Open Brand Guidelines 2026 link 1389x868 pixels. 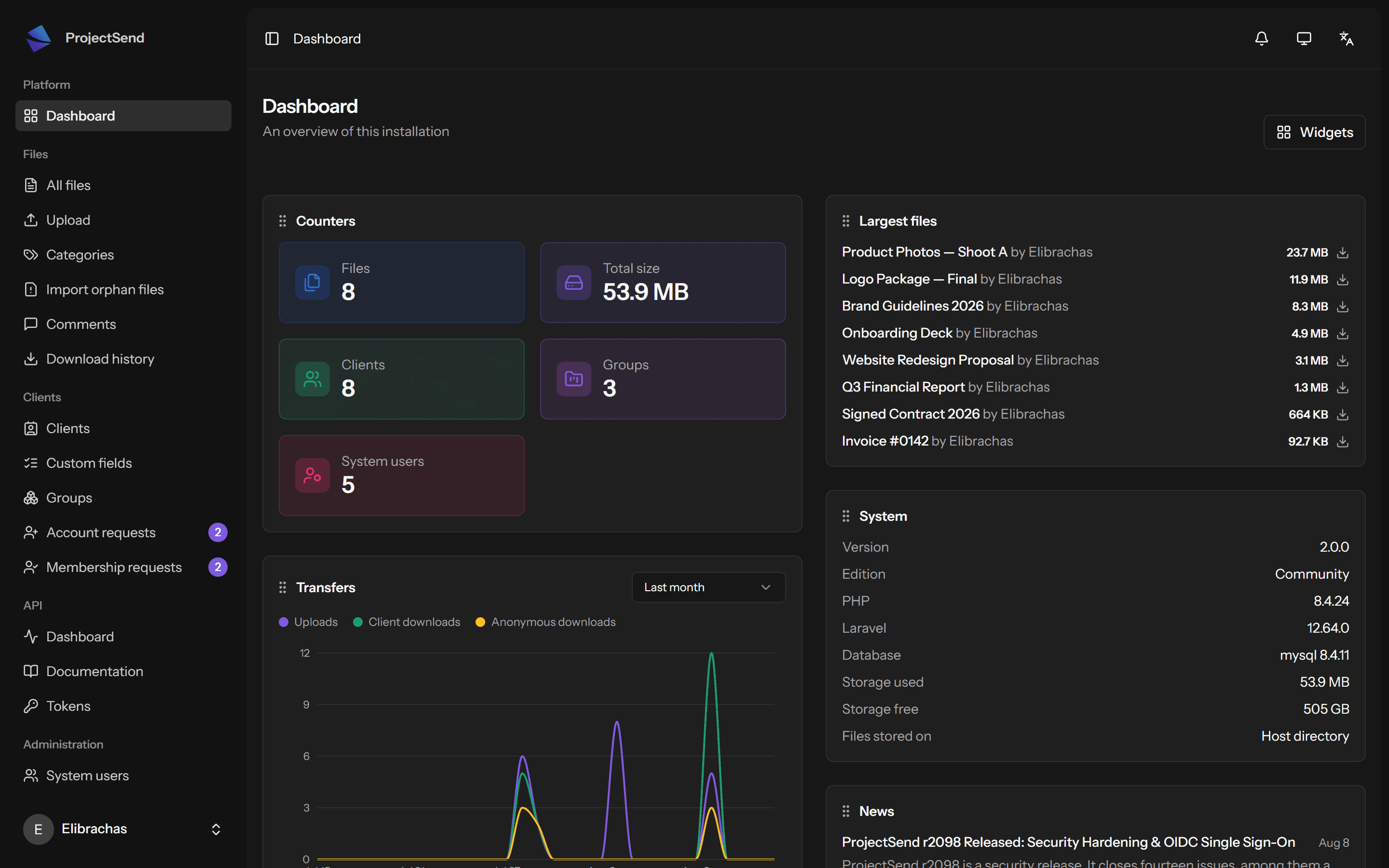pos(912,306)
